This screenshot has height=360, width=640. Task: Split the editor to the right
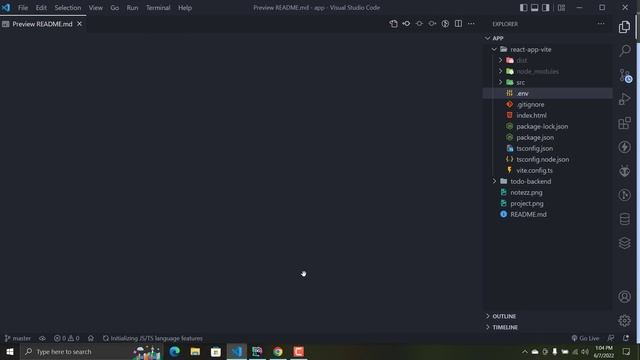tap(458, 24)
